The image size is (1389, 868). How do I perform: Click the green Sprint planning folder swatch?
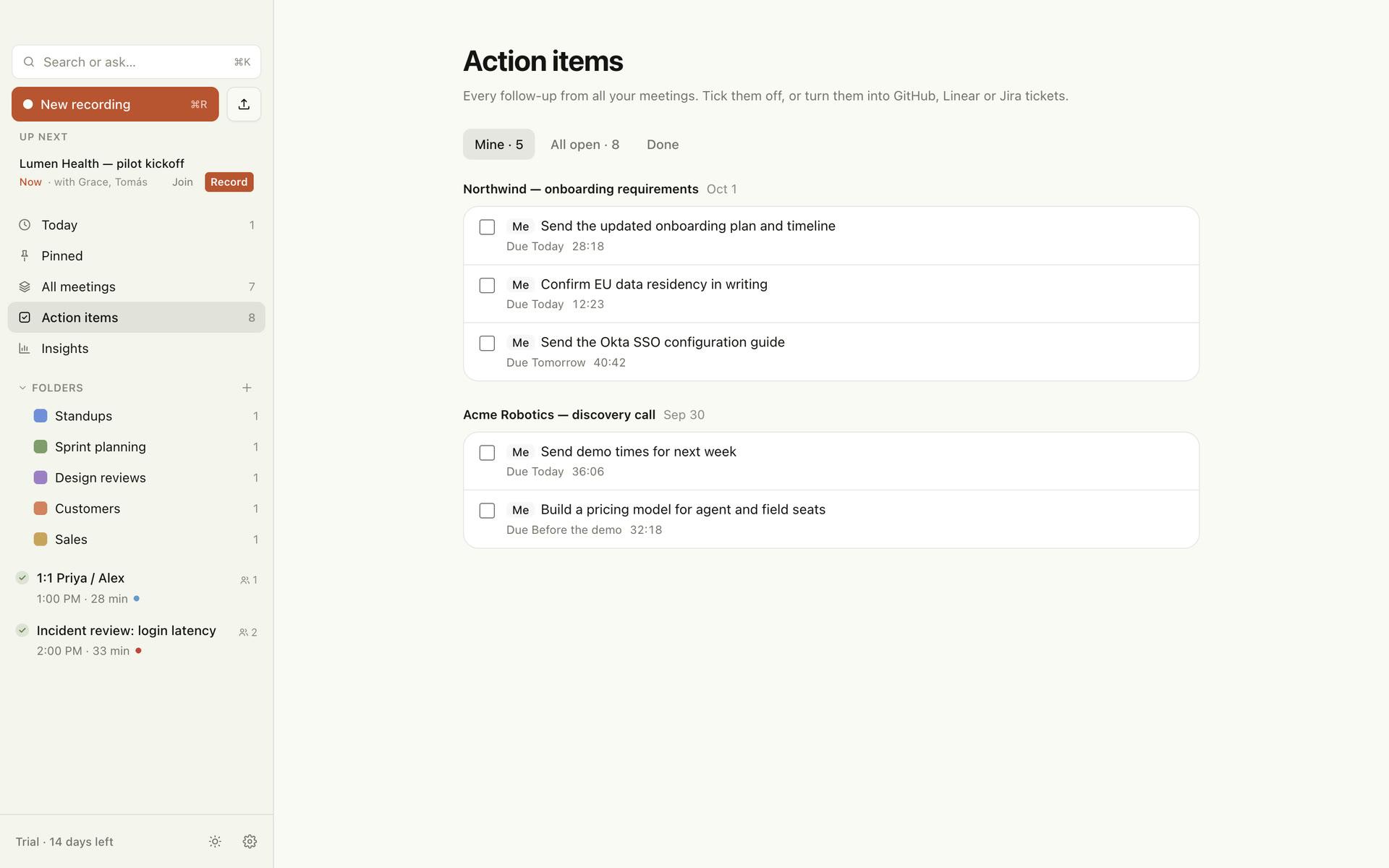(x=41, y=446)
